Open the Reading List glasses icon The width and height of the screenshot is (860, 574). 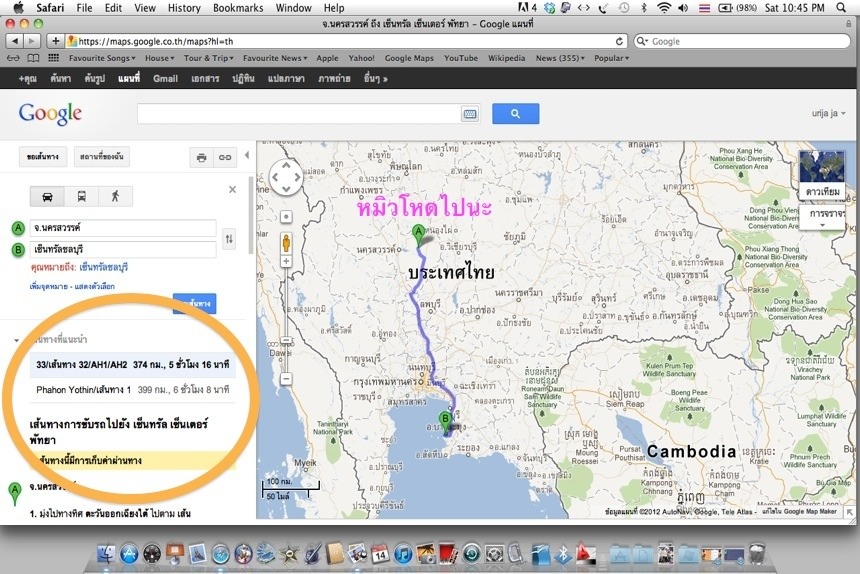(x=13, y=58)
